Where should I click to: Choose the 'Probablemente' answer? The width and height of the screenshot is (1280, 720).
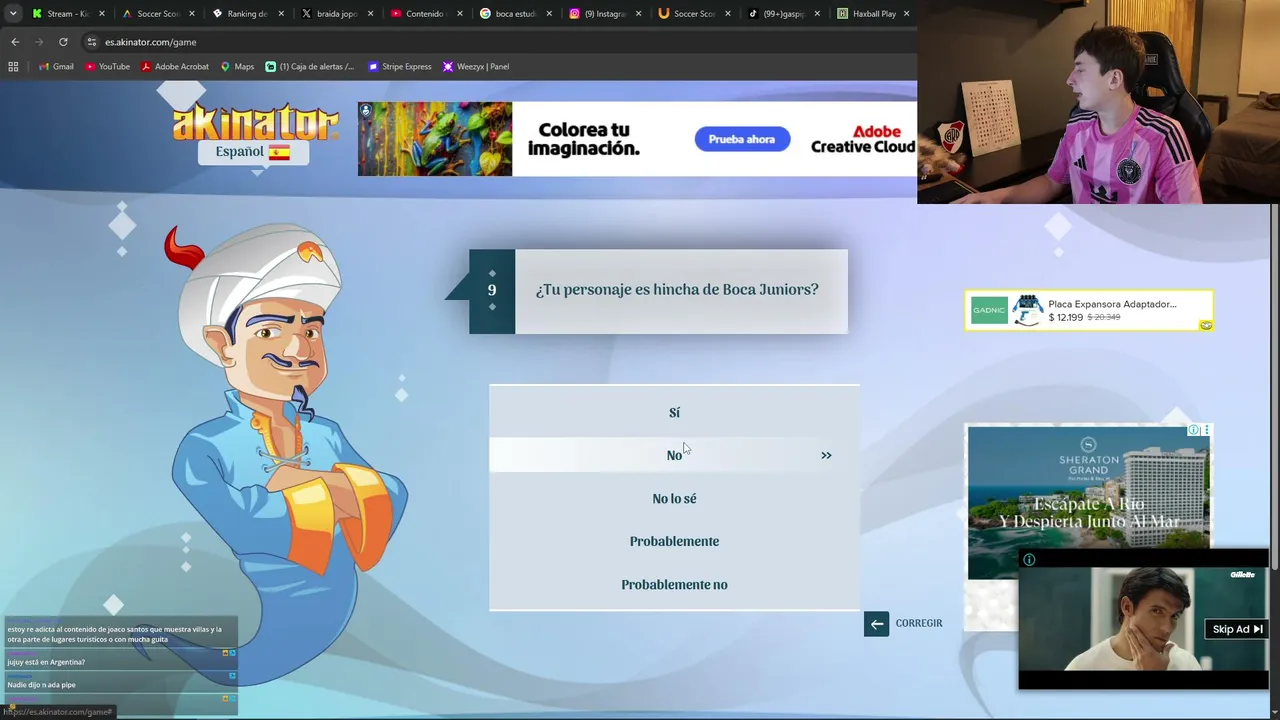tap(674, 541)
